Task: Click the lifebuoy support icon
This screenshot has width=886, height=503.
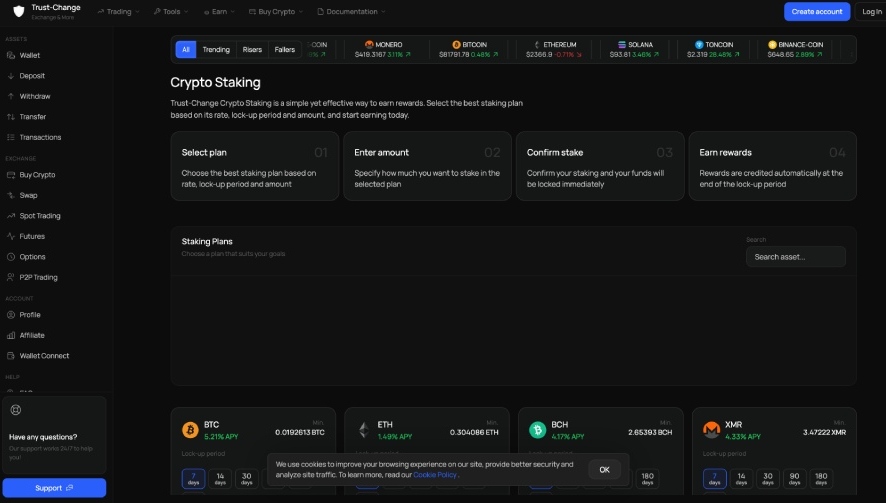Action: (x=16, y=410)
